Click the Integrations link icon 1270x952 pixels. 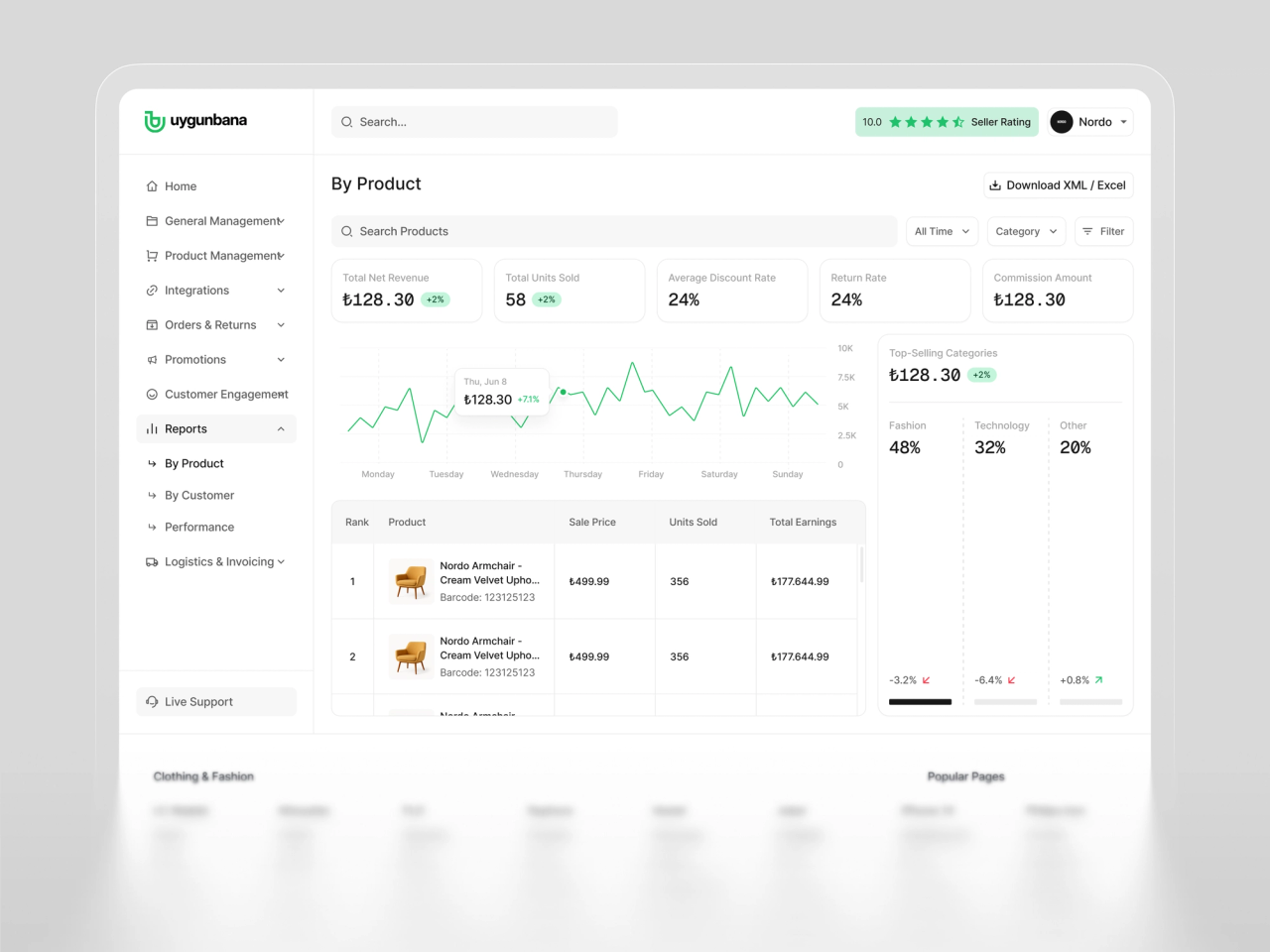click(152, 291)
